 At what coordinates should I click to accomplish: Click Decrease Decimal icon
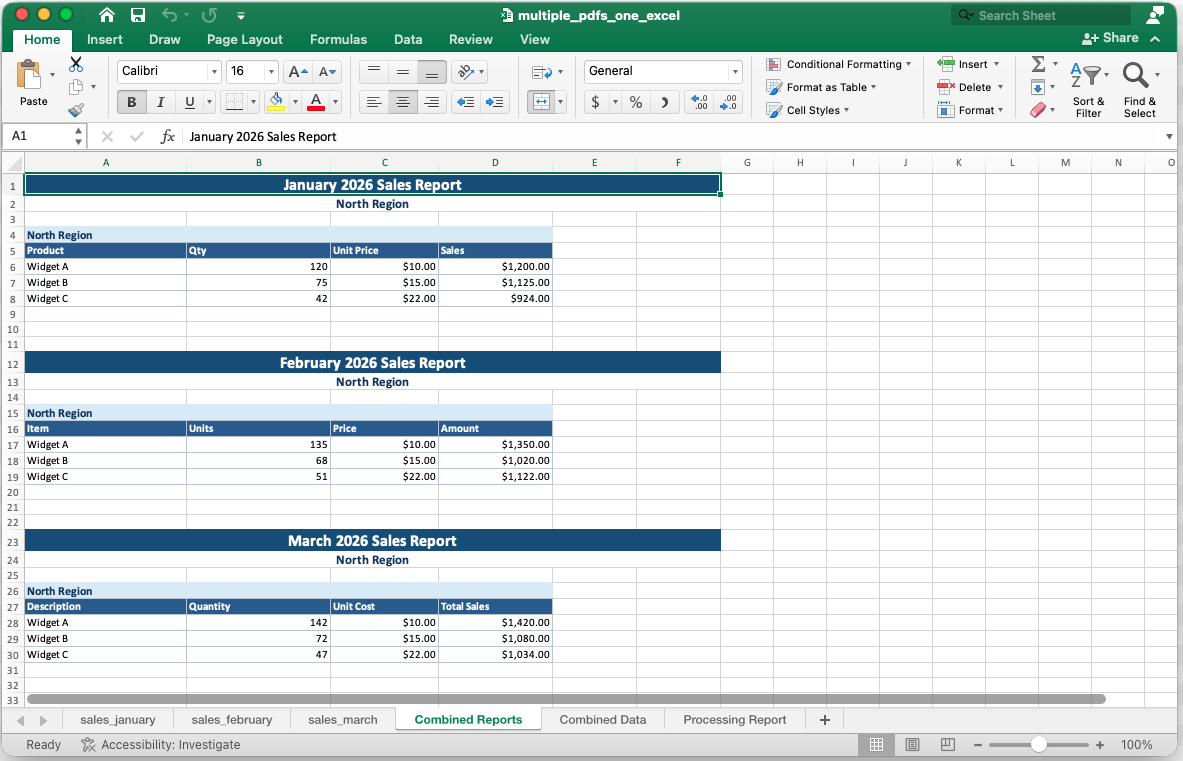[x=728, y=102]
